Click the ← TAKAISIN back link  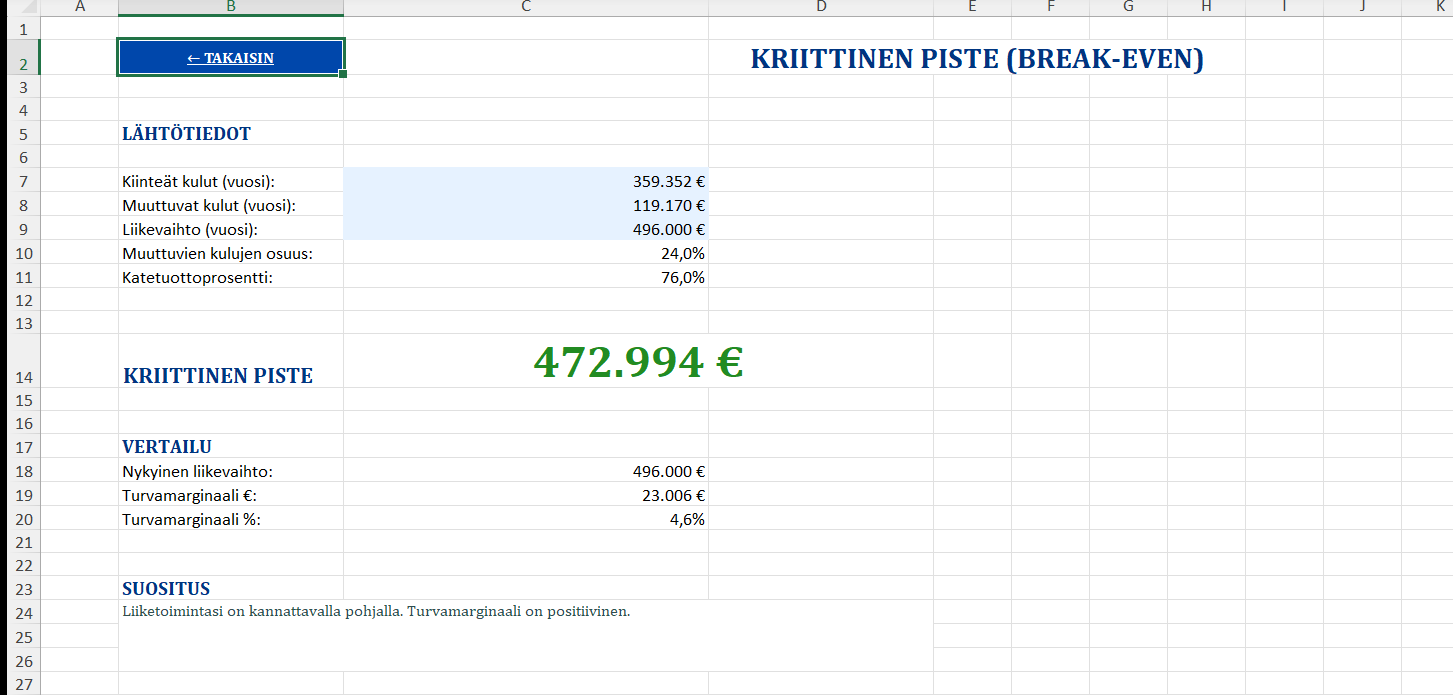[x=230, y=58]
